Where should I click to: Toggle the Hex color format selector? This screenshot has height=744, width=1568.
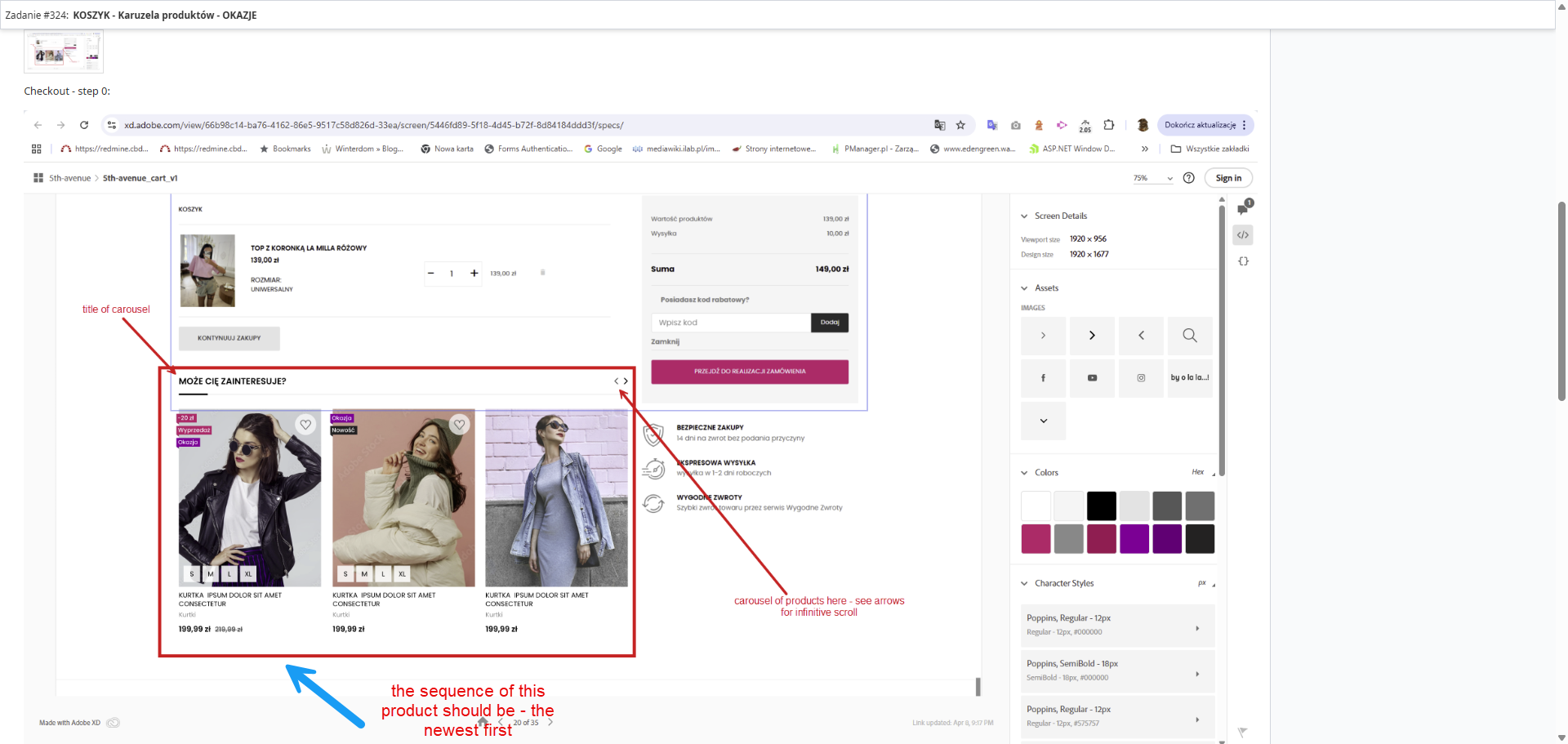[x=1202, y=472]
